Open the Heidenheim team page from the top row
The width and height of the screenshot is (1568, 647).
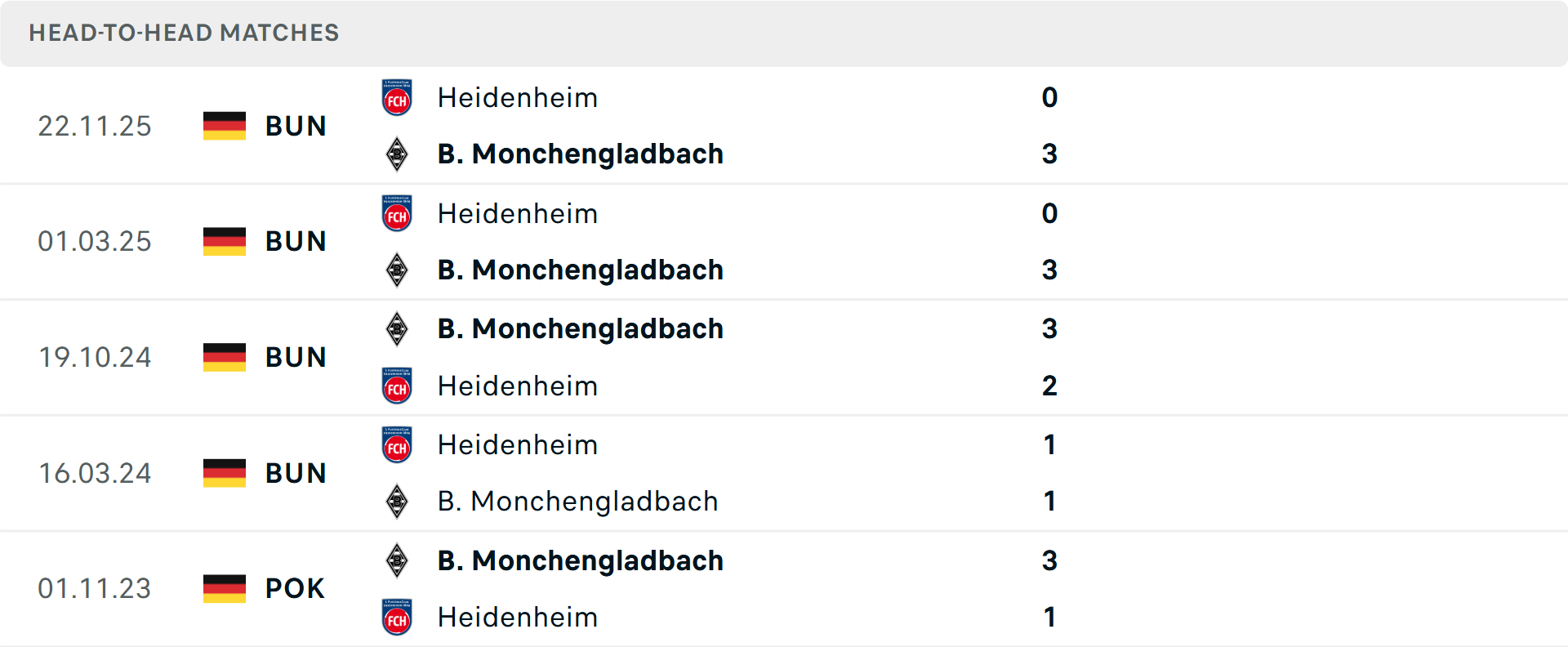517,97
